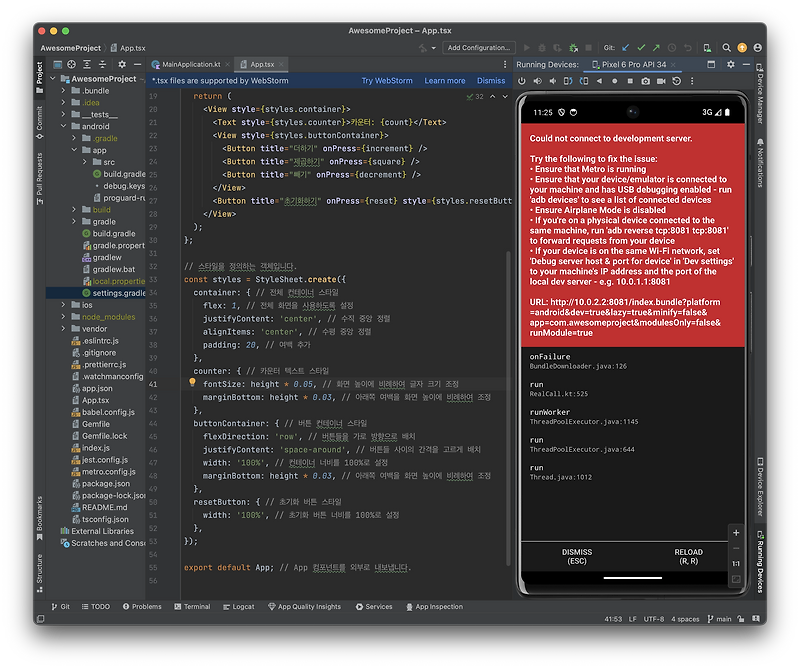Collapse AwesomeProject root node
The height and width of the screenshot is (669, 800).
click(53, 79)
